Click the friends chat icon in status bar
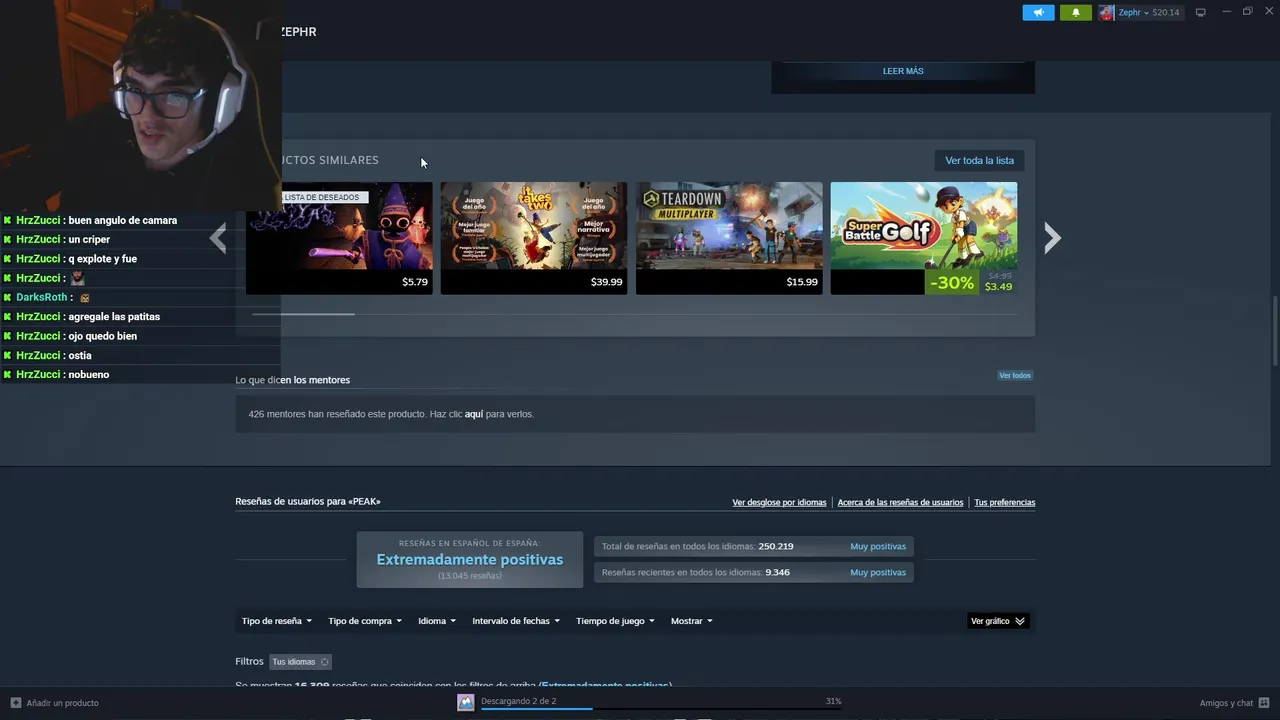 coord(1264,703)
